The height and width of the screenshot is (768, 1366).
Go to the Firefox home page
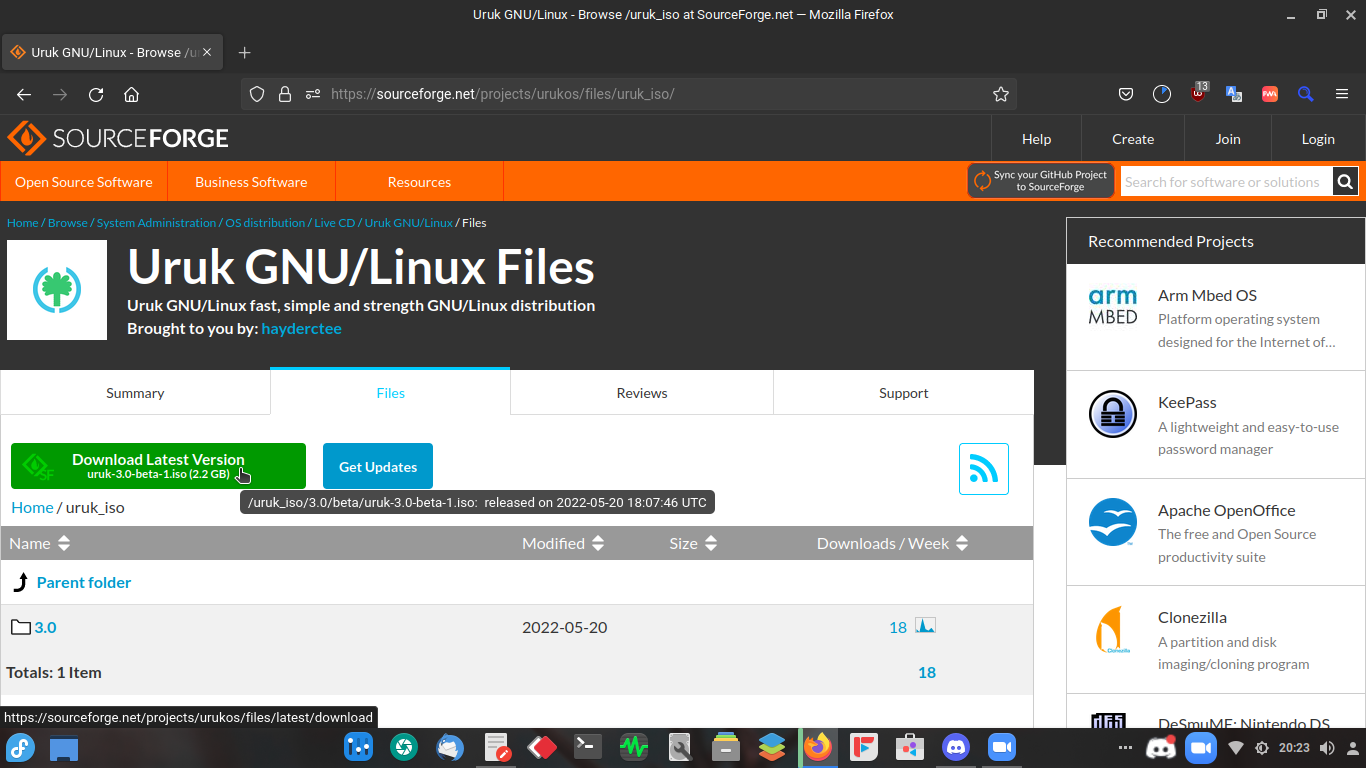(131, 94)
